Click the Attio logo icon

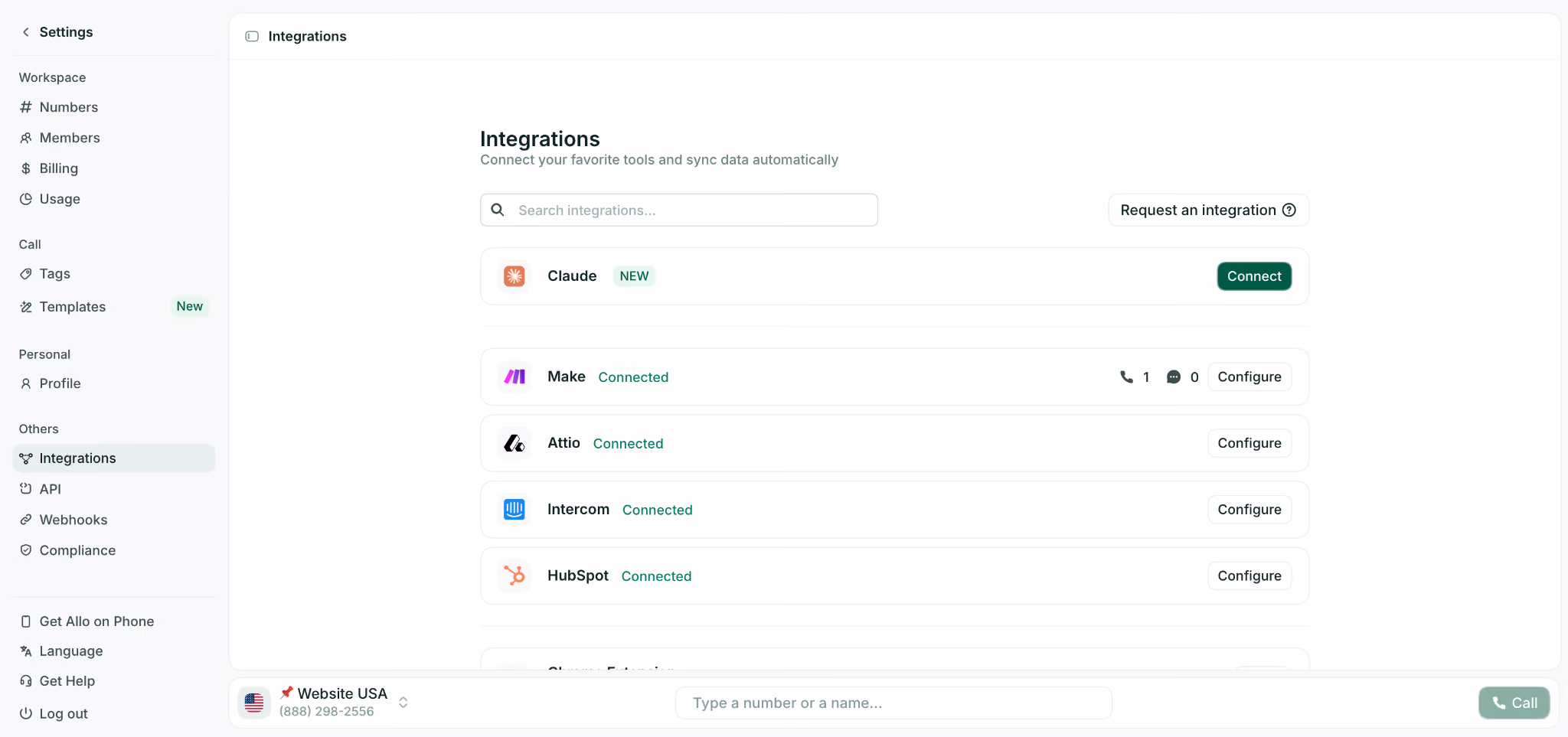(x=514, y=443)
